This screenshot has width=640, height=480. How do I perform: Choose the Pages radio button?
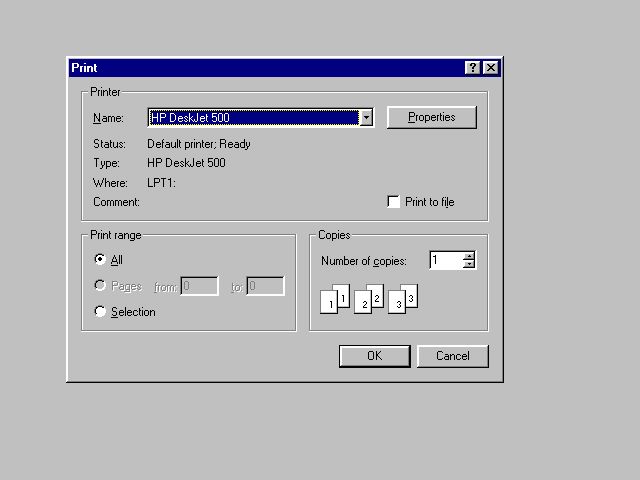pyautogui.click(x=100, y=286)
